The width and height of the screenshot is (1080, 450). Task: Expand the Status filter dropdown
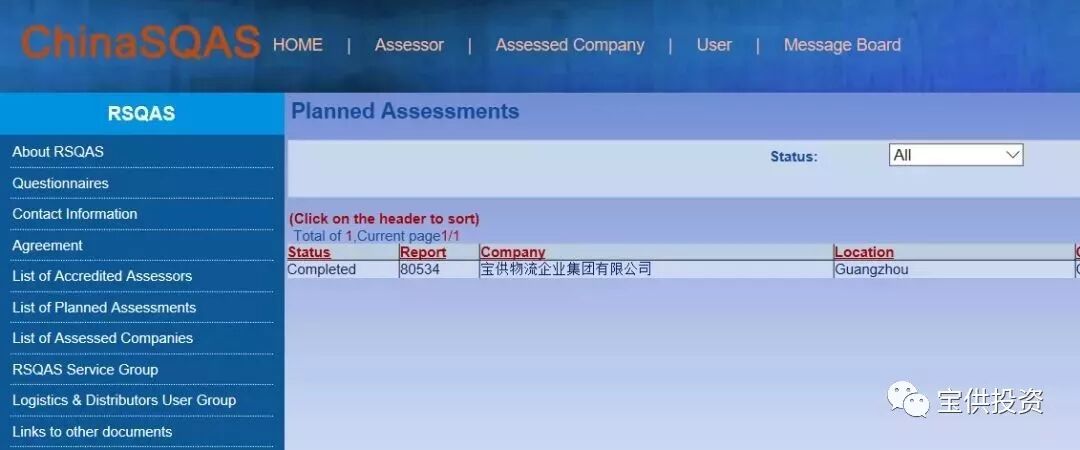tap(956, 155)
